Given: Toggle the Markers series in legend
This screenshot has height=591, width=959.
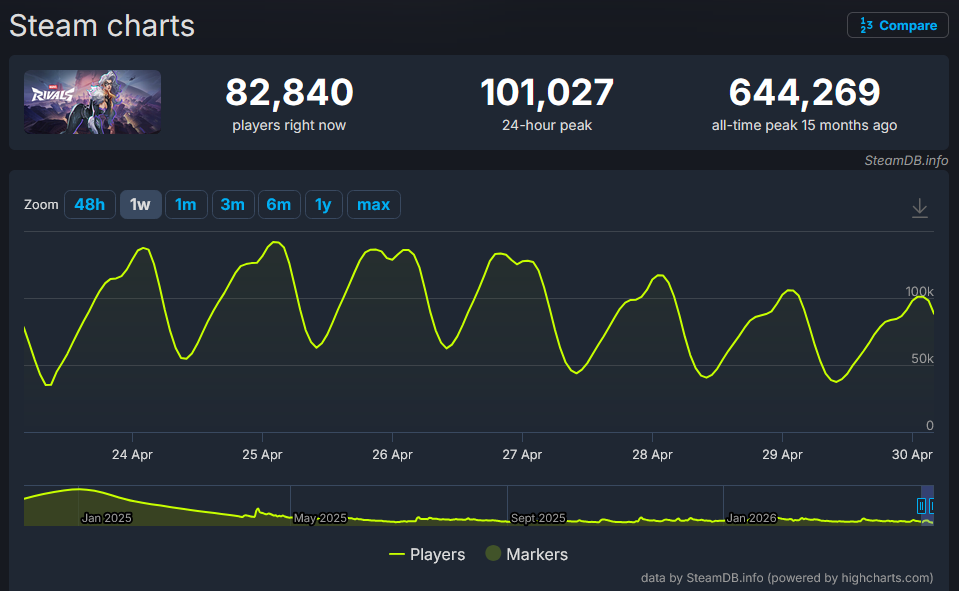Looking at the screenshot, I should (x=527, y=554).
